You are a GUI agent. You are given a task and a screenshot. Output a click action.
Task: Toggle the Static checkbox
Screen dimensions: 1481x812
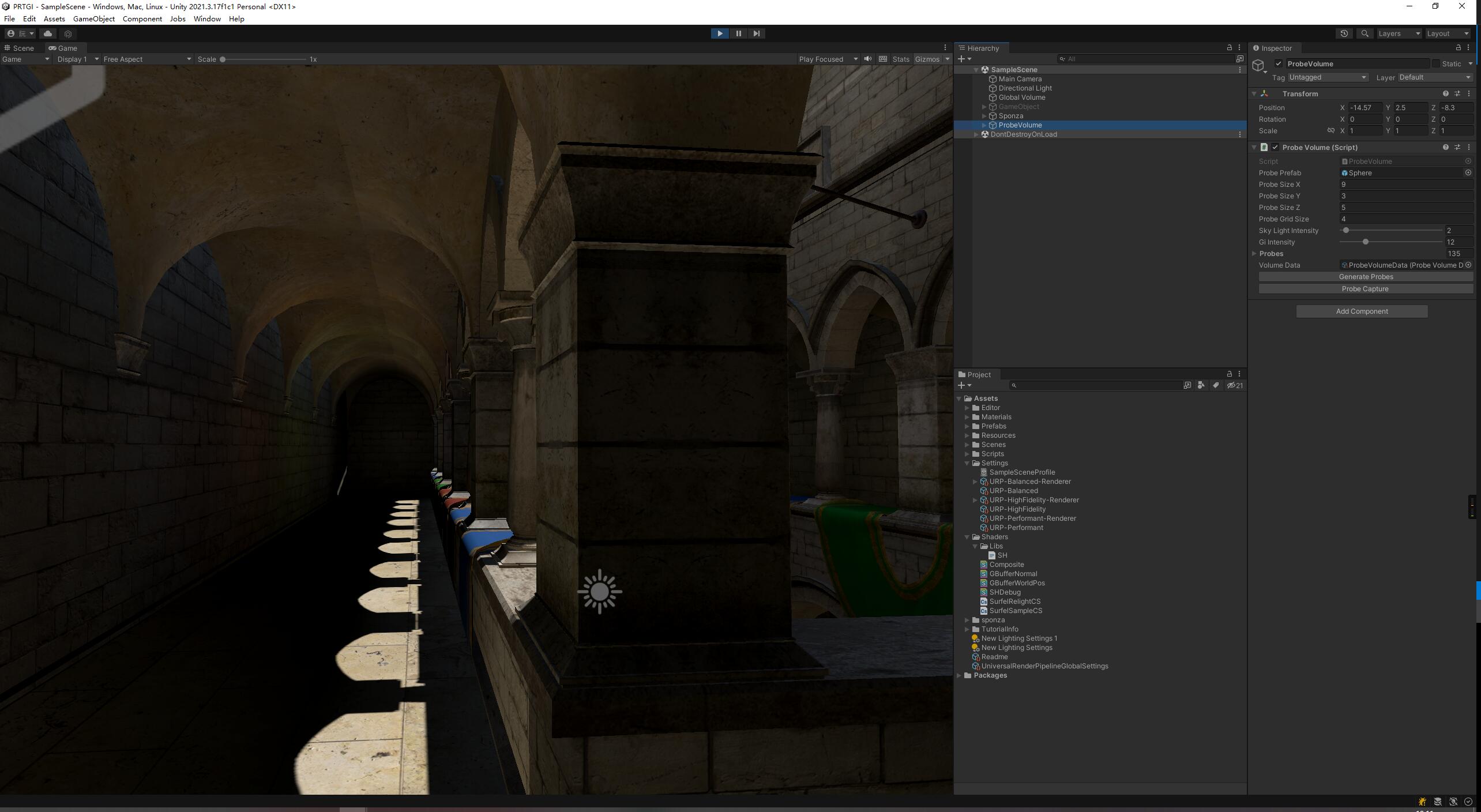pos(1436,63)
